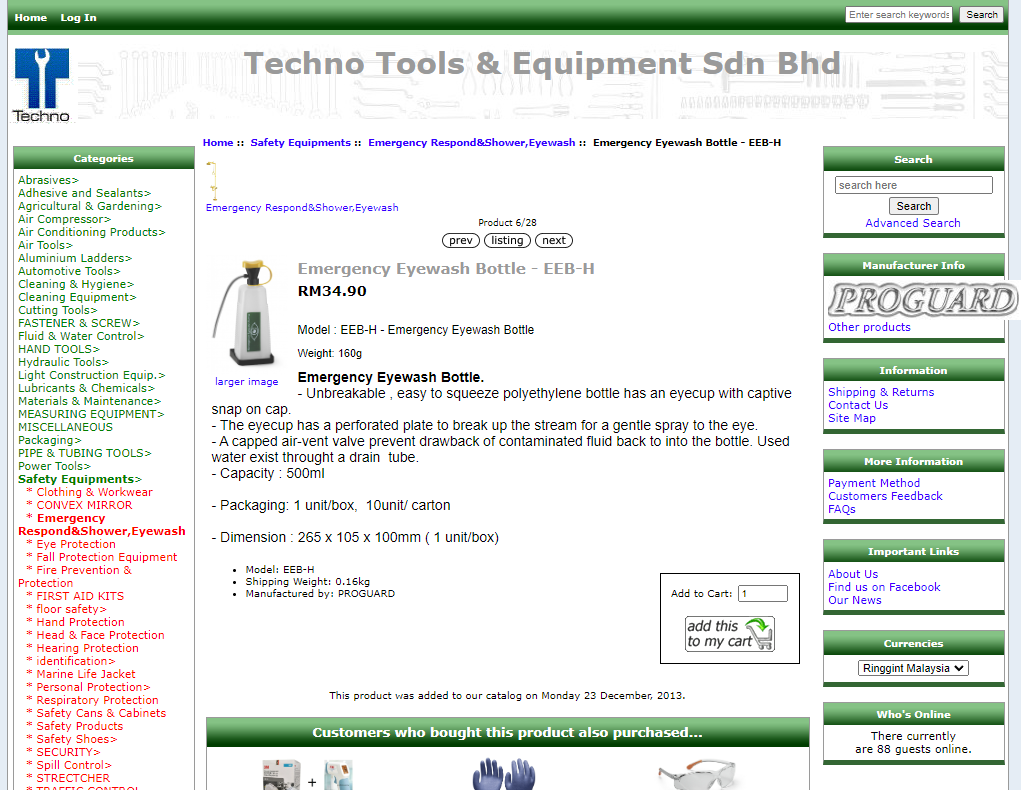Expand the Automotive Tools category

pos(69,271)
